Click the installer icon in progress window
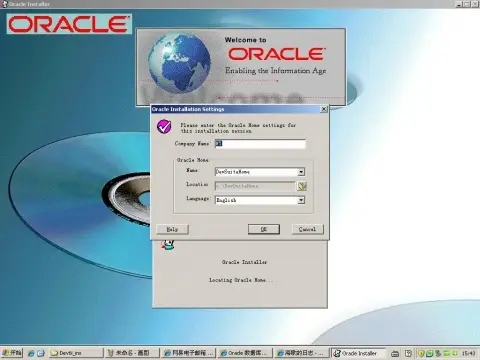The width and height of the screenshot is (480, 360). [x=168, y=245]
